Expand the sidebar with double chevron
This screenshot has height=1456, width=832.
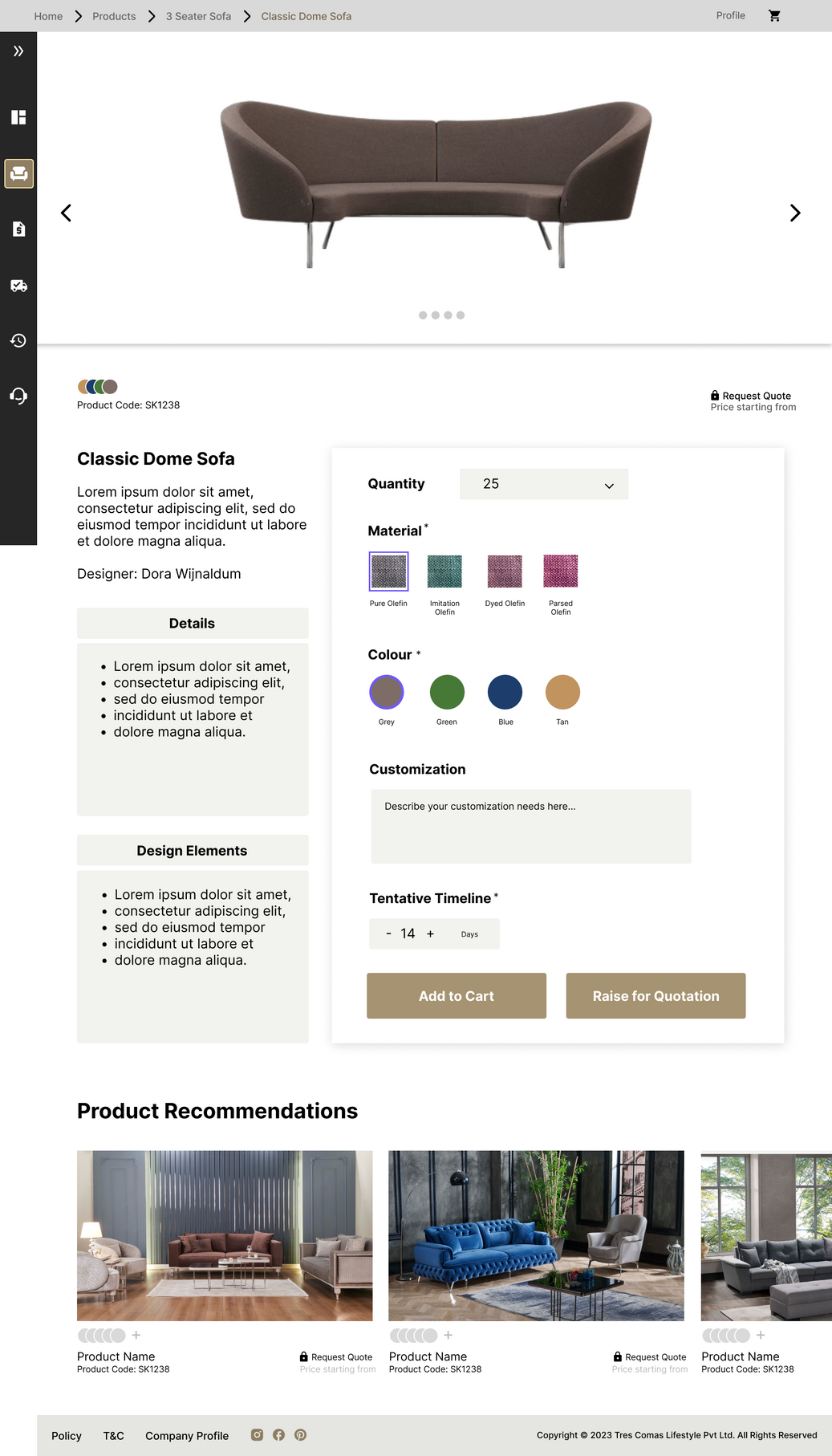pyautogui.click(x=18, y=51)
